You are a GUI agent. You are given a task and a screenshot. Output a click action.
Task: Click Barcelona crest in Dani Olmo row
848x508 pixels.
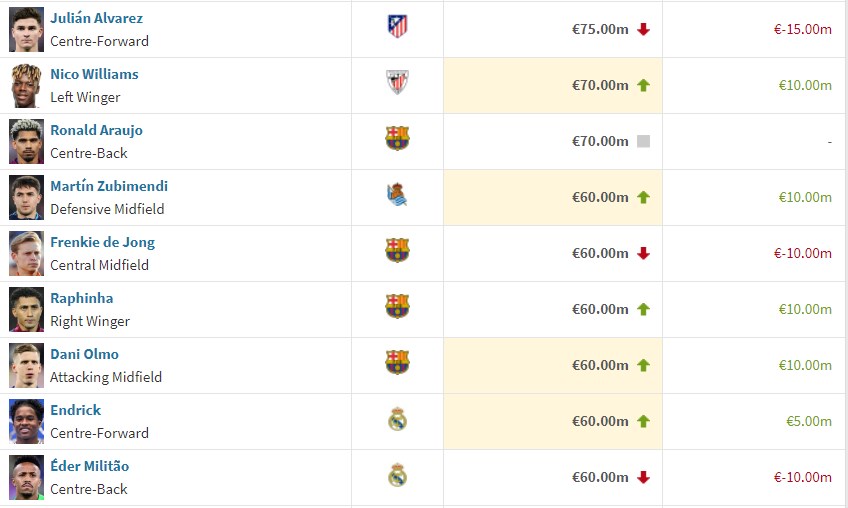pos(398,362)
